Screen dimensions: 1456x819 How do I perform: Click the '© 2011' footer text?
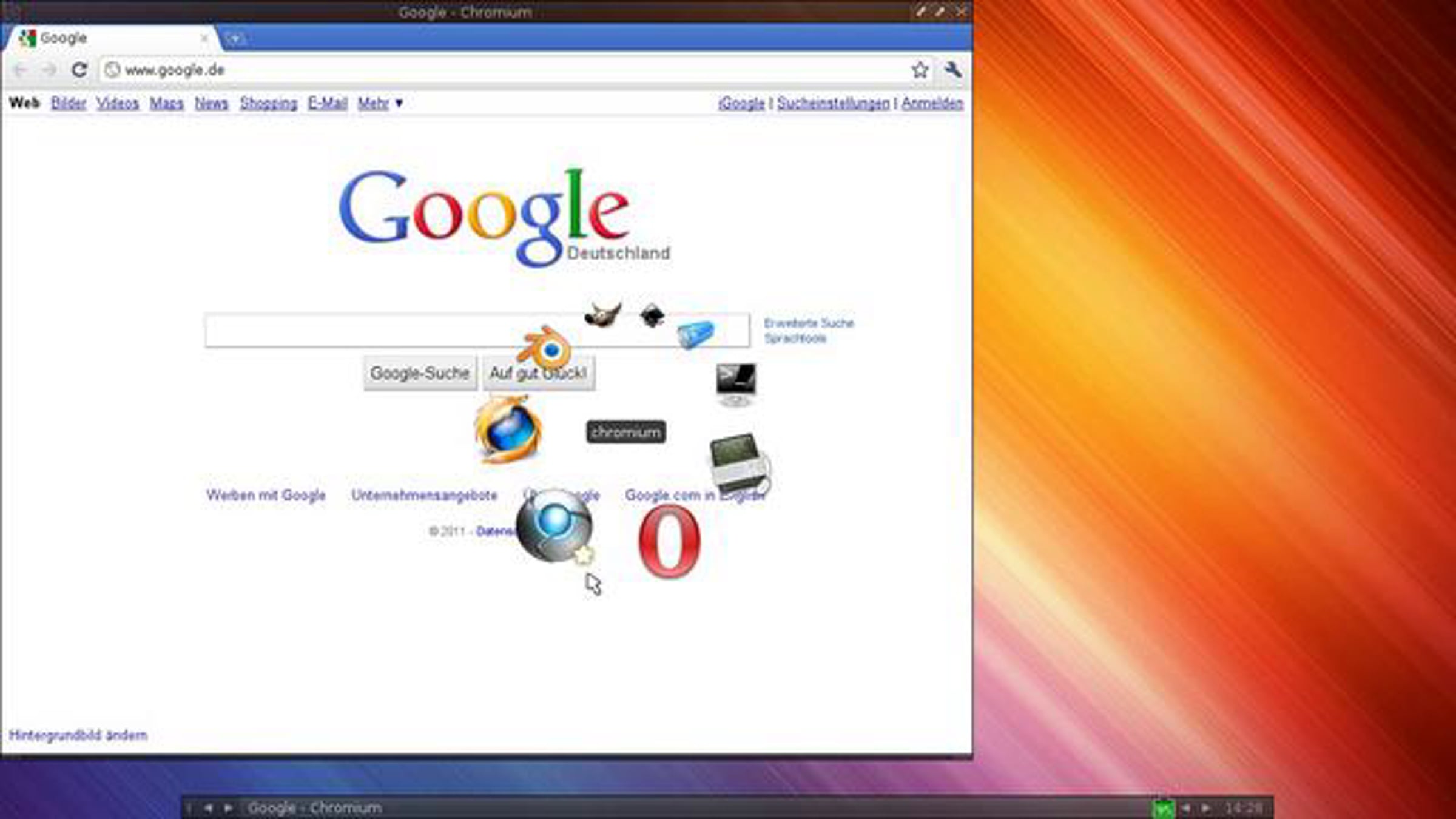pyautogui.click(x=447, y=531)
